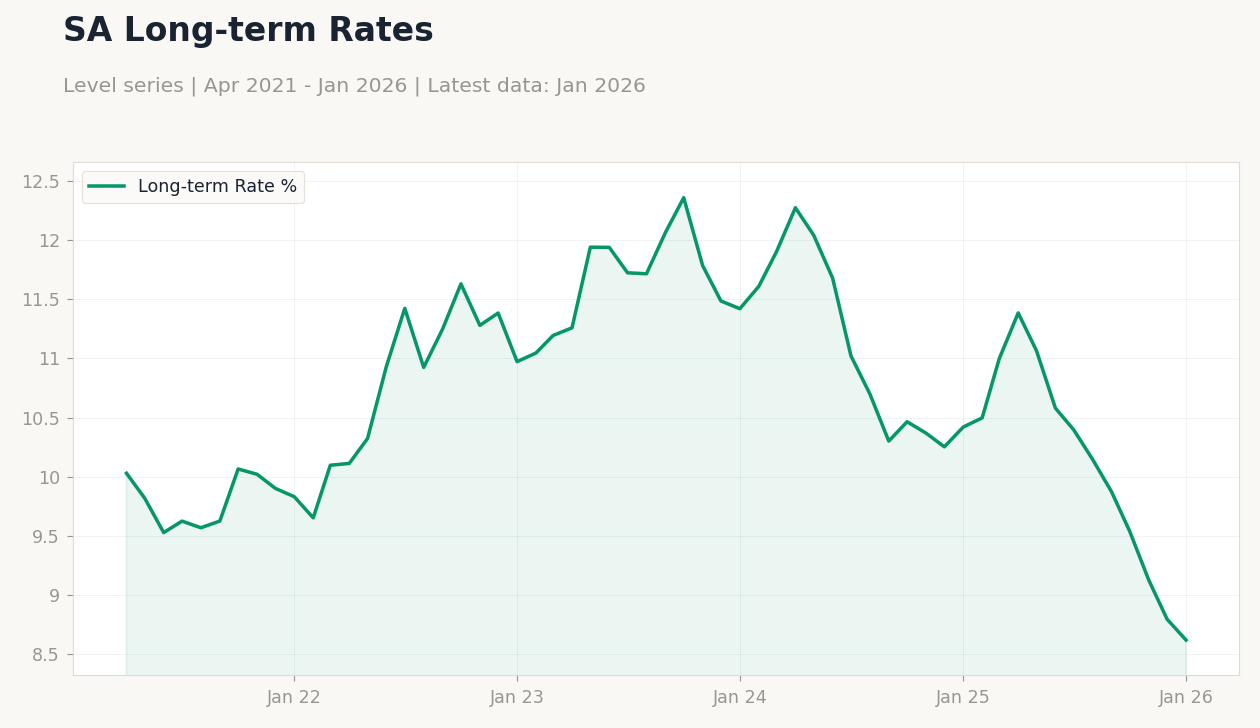Click the SA Long-term Rates chart title

[248, 31]
